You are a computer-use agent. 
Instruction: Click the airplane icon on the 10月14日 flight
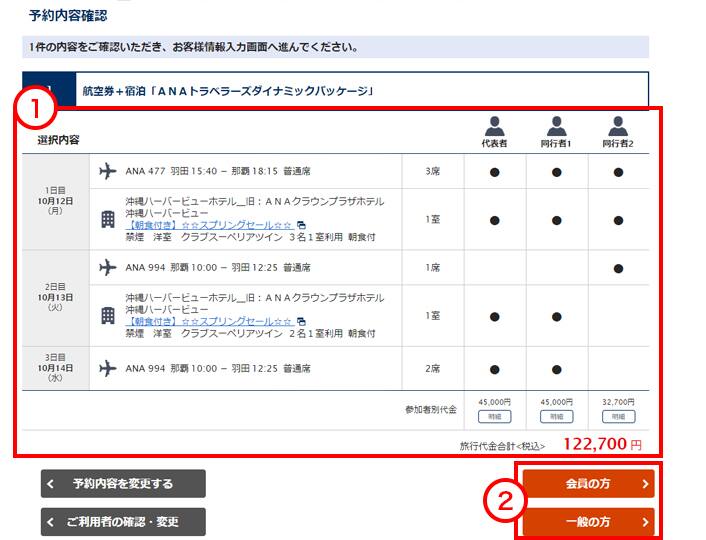point(108,368)
